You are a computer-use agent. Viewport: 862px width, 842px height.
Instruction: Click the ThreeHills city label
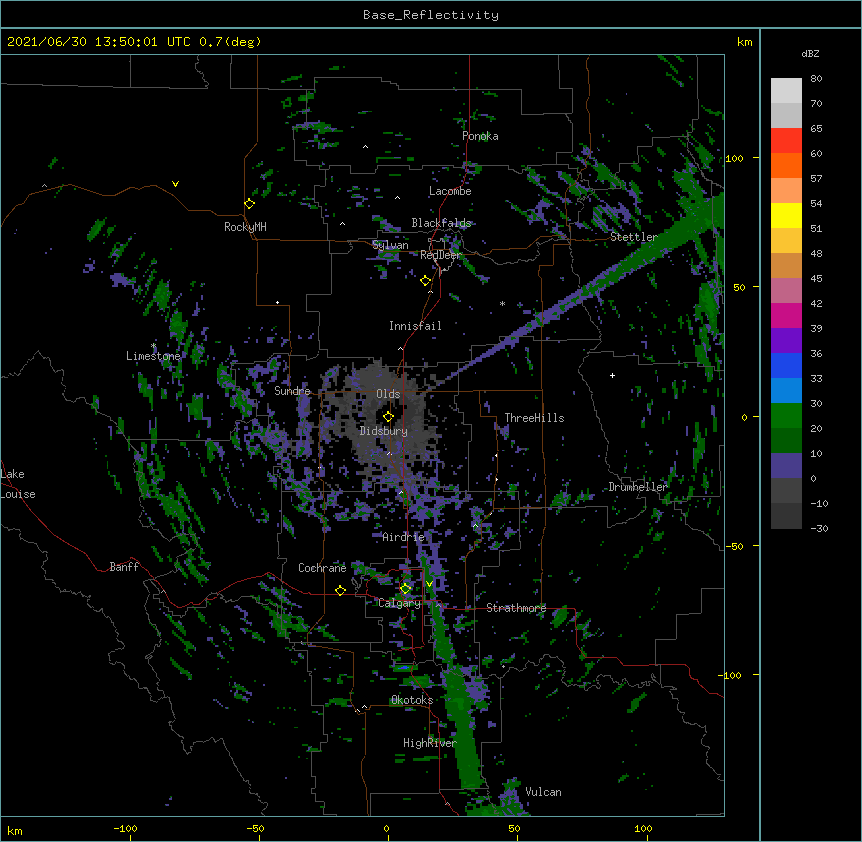[x=534, y=418]
